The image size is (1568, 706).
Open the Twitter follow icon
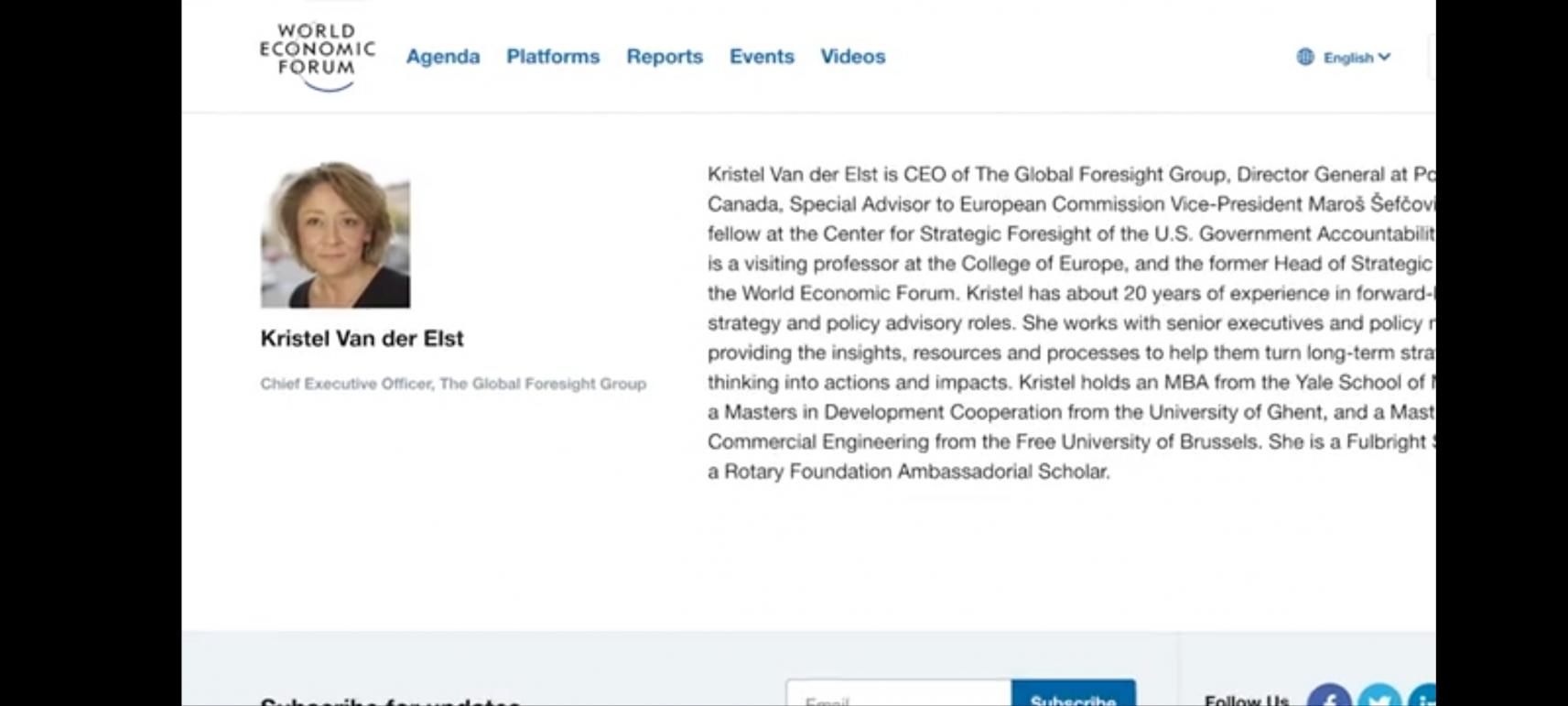click(1379, 696)
